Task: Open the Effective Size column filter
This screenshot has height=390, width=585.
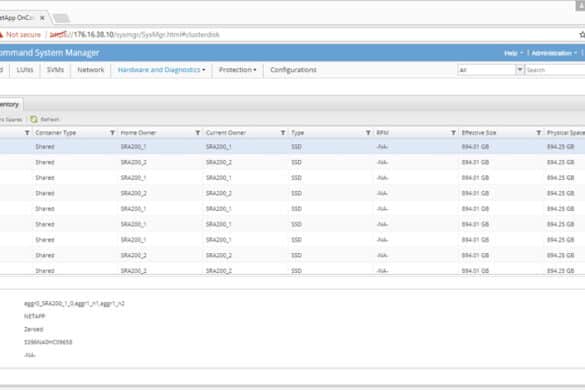Action: pos(539,133)
